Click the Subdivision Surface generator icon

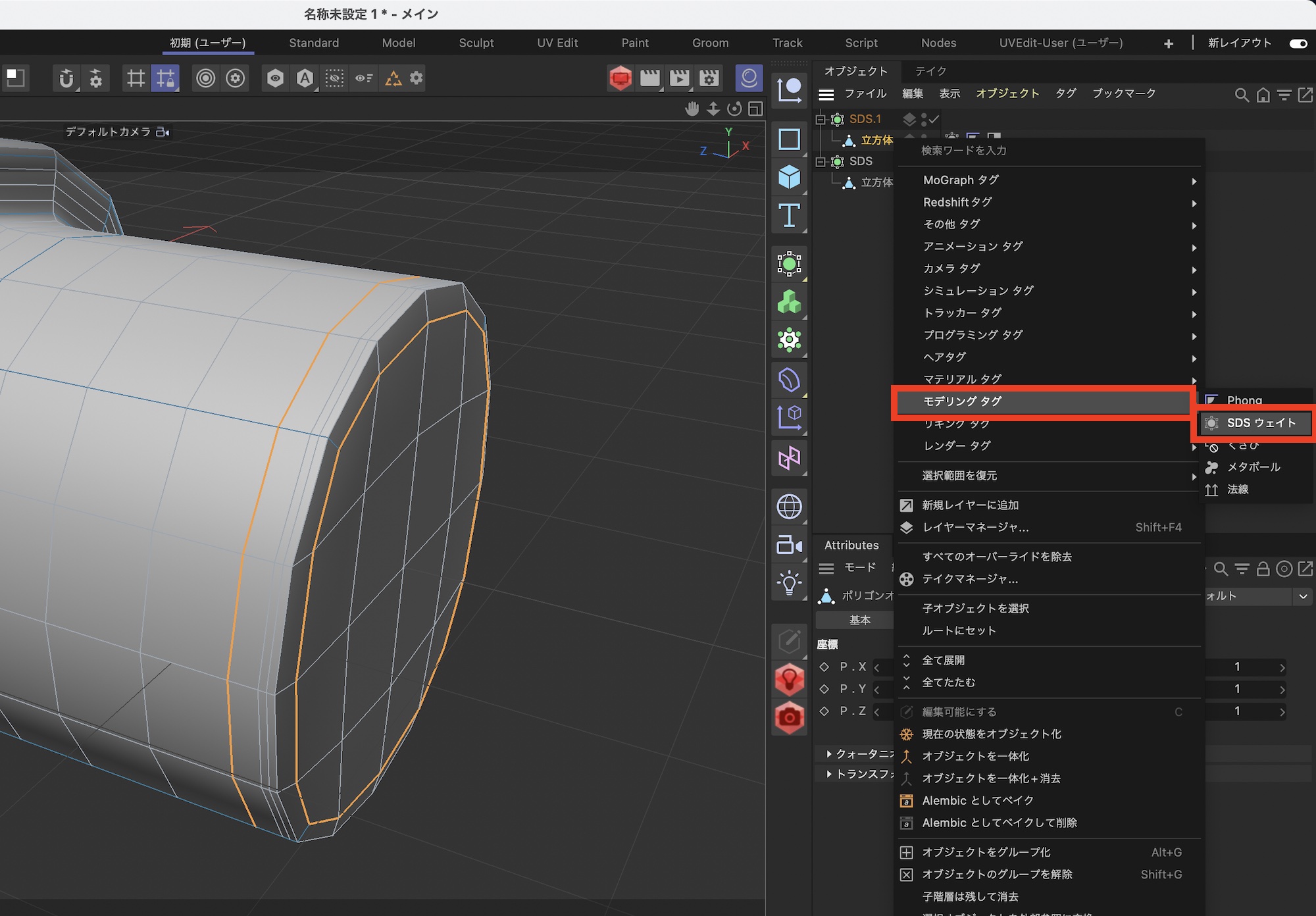pos(789,264)
